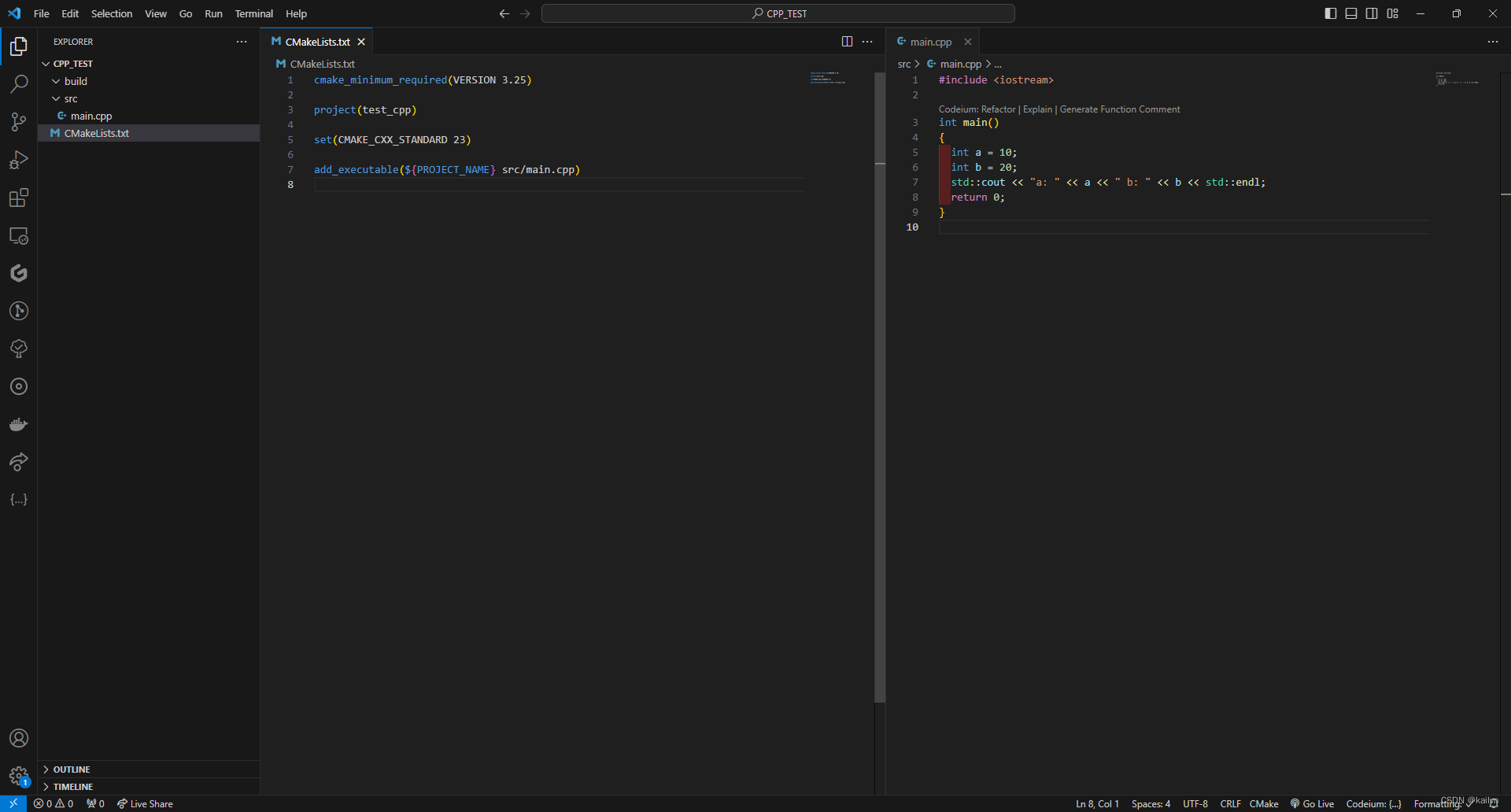This screenshot has height=812, width=1511.
Task: Close the CMakeLists.txt tab
Action: 361,42
